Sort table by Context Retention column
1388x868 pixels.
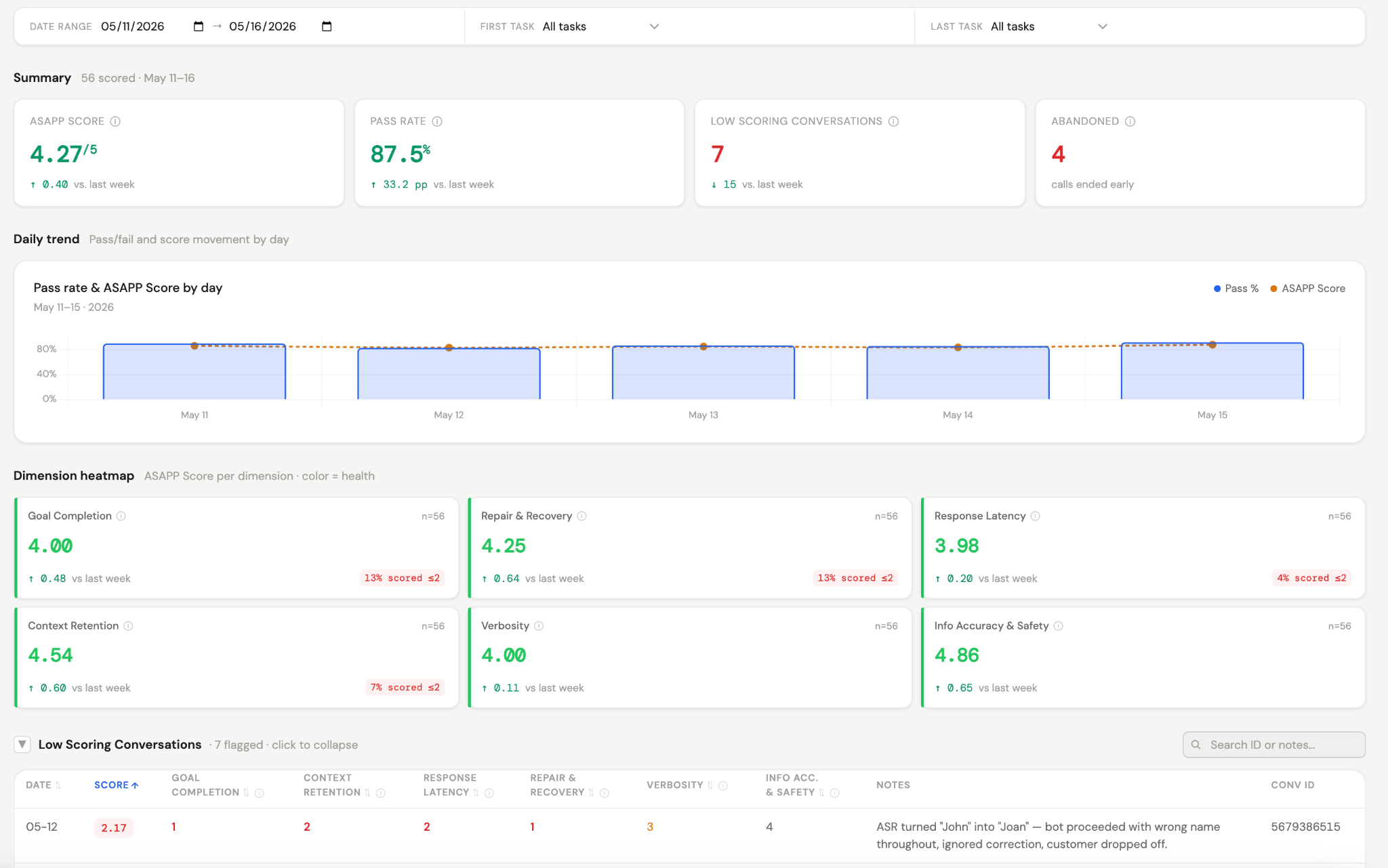(x=337, y=785)
